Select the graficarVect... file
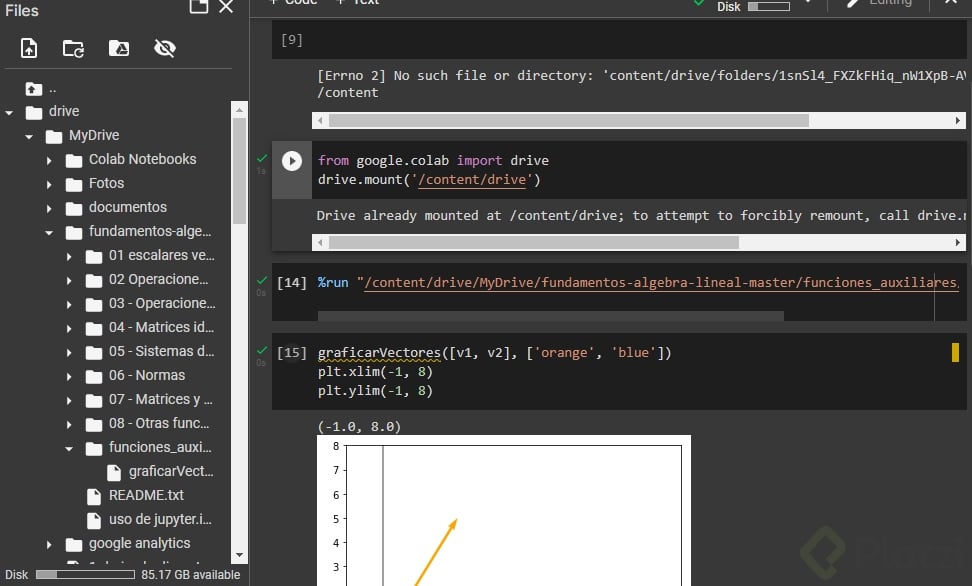The width and height of the screenshot is (972, 586). (171, 472)
